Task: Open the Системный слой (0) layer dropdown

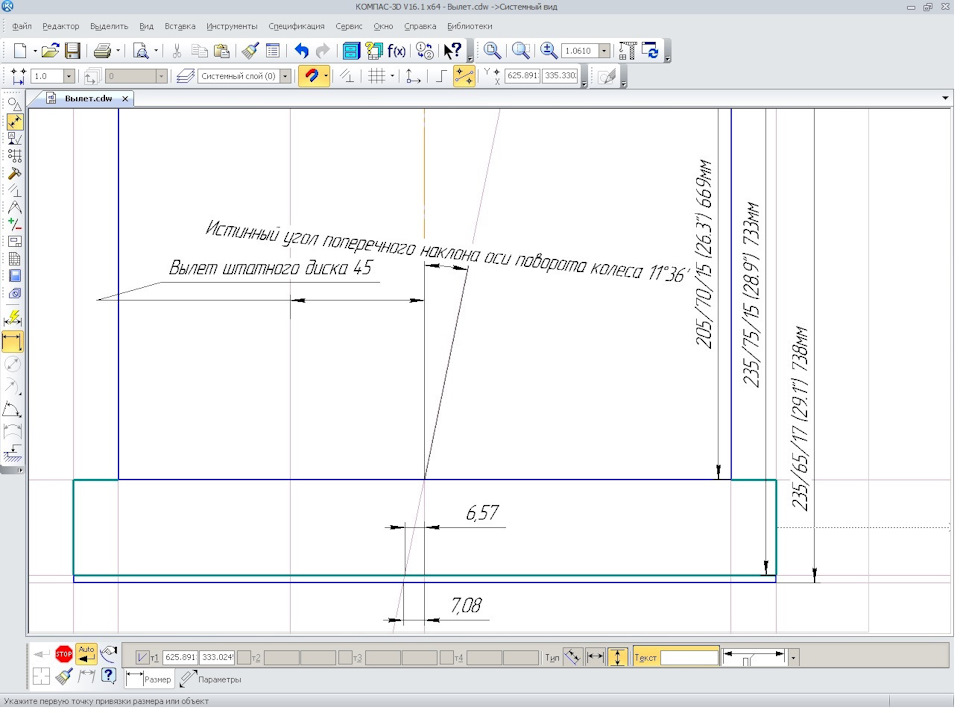Action: tap(285, 76)
